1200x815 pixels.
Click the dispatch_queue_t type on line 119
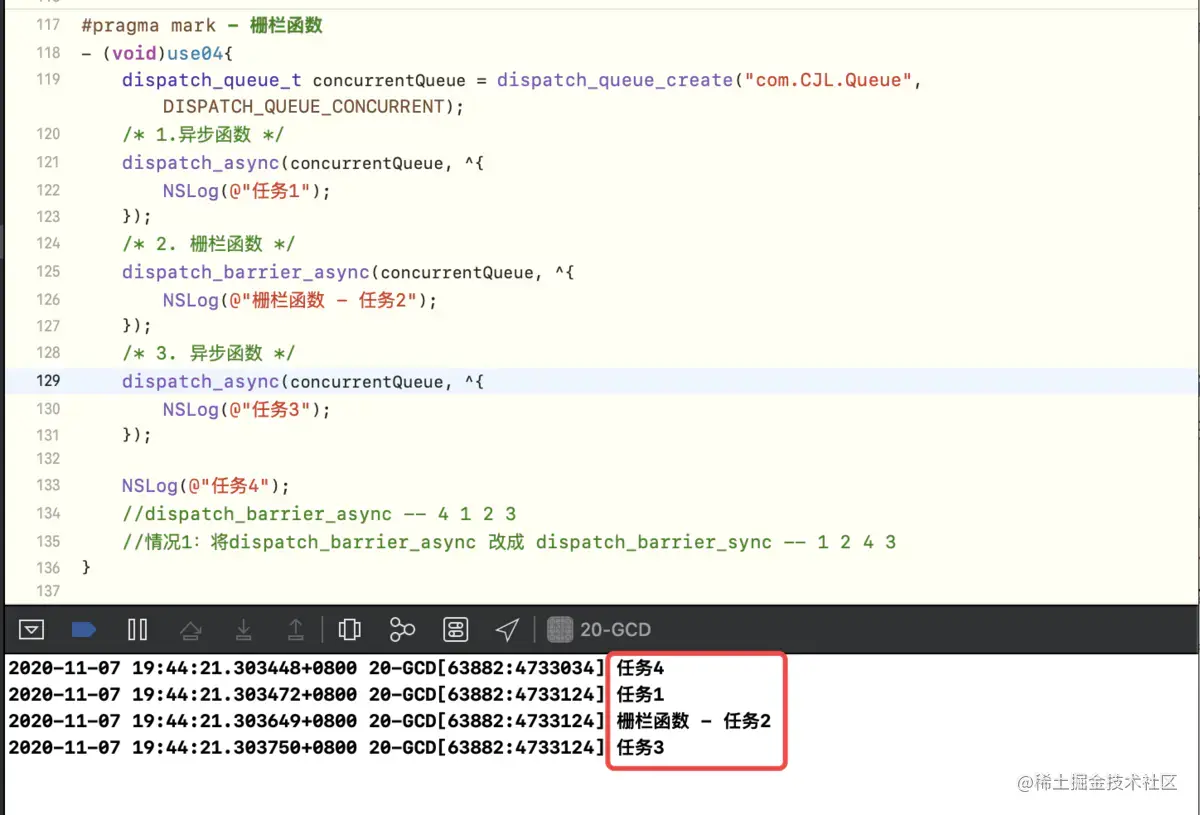(211, 80)
